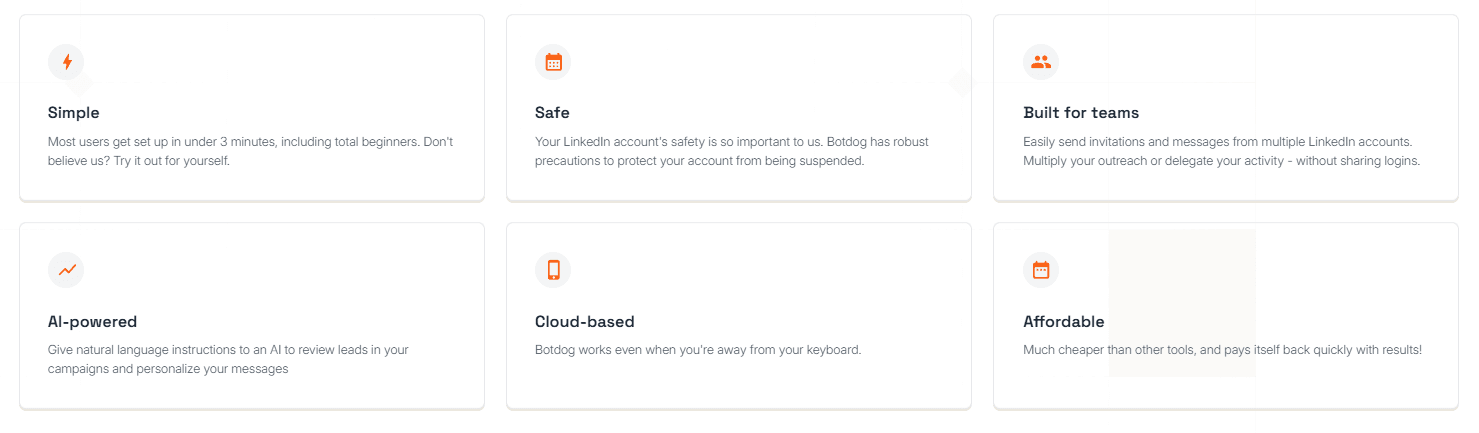Click the lightning bolt icon above Simple
This screenshot has height=433, width=1479.
click(x=66, y=62)
